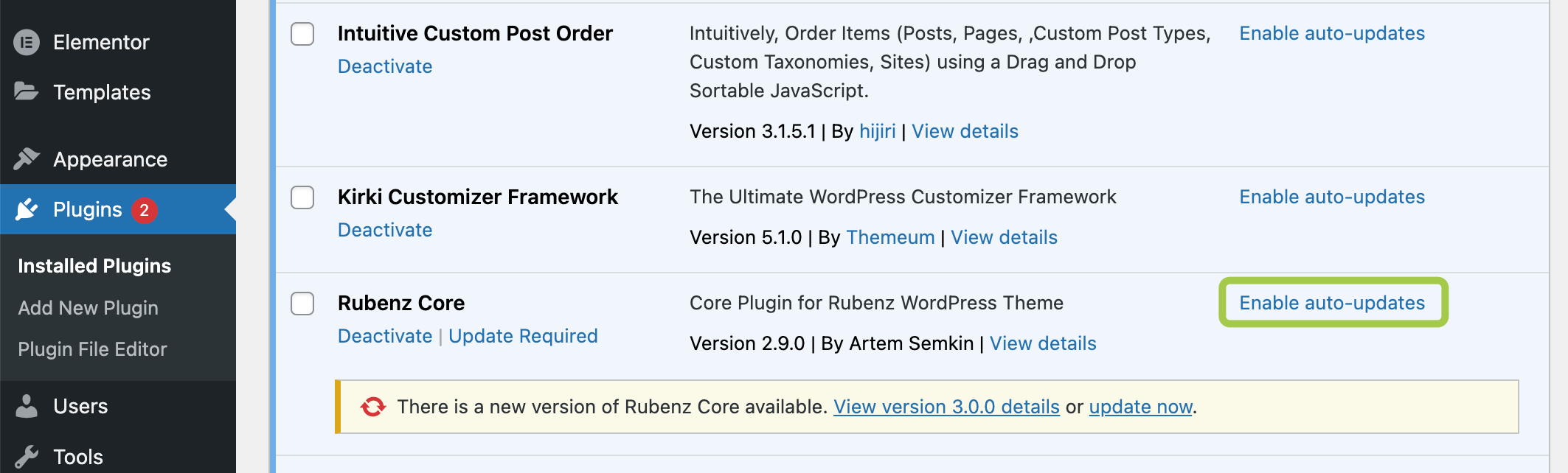The height and width of the screenshot is (473, 1568).
Task: Click the red update-available refresh icon
Action: [x=373, y=407]
